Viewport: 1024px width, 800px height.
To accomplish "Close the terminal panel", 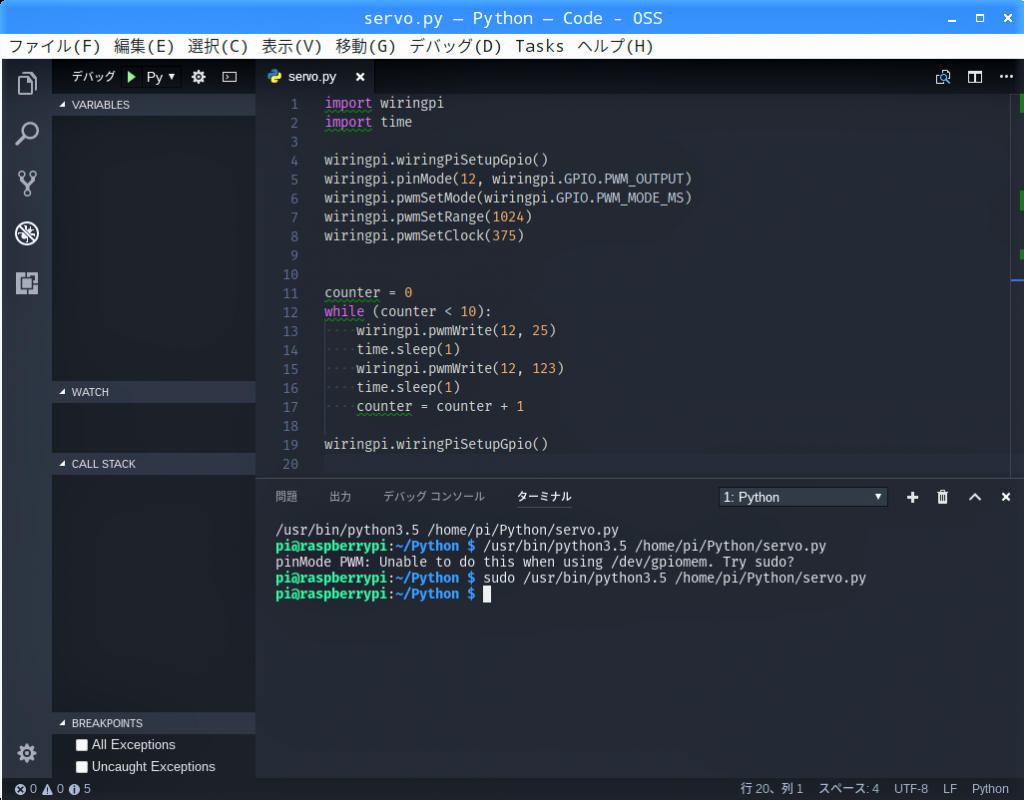I will tap(1006, 498).
